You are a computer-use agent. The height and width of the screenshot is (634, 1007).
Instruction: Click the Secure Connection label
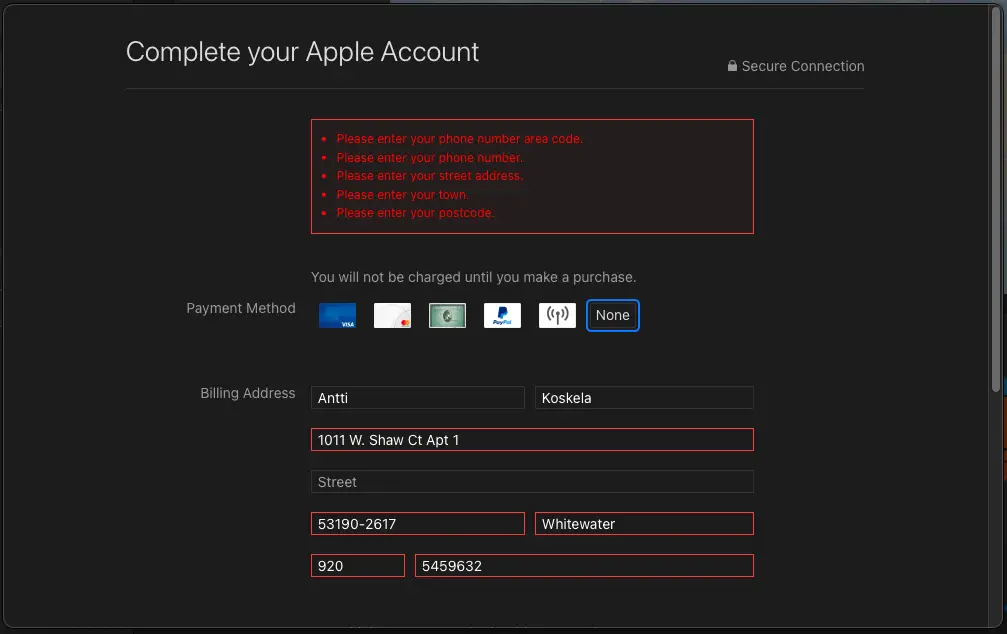802,66
